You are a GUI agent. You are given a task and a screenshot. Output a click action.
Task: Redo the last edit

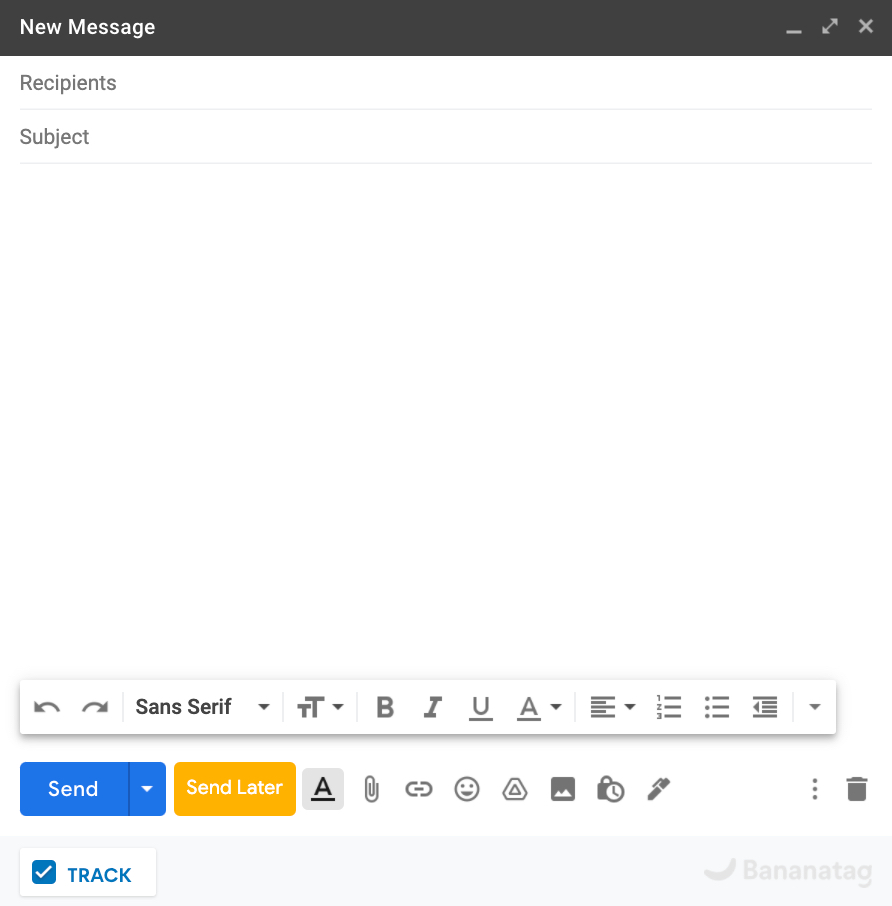(x=95, y=707)
